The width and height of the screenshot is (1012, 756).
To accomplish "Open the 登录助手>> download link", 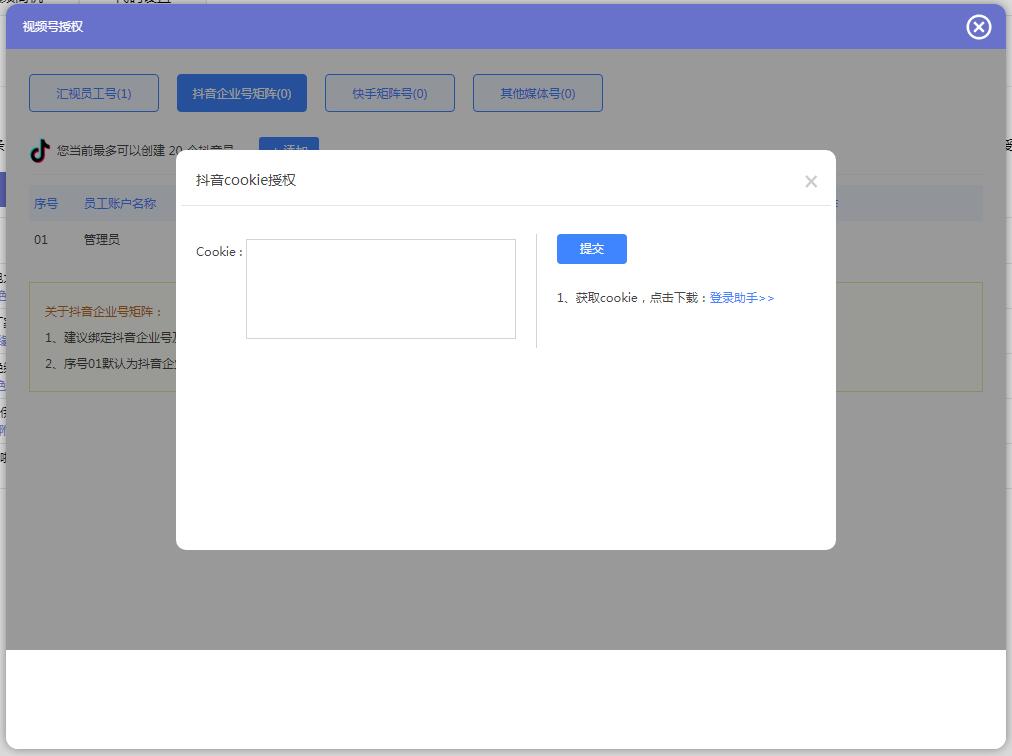I will click(x=742, y=298).
